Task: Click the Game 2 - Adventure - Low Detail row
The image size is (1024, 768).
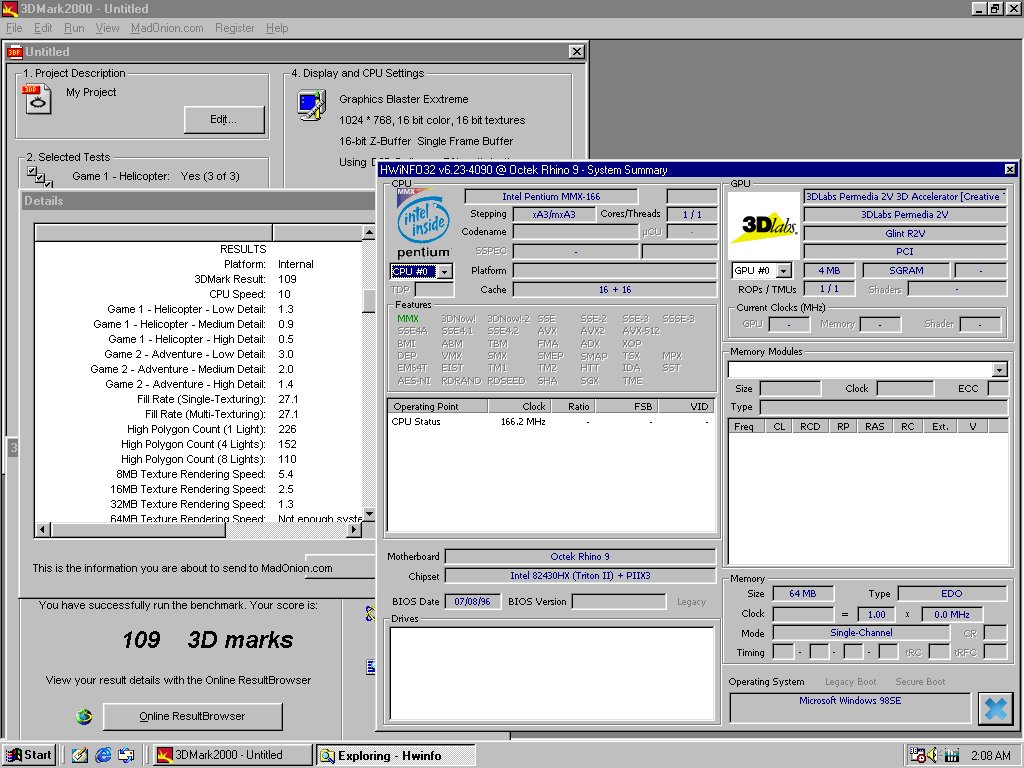Action: pyautogui.click(x=199, y=355)
